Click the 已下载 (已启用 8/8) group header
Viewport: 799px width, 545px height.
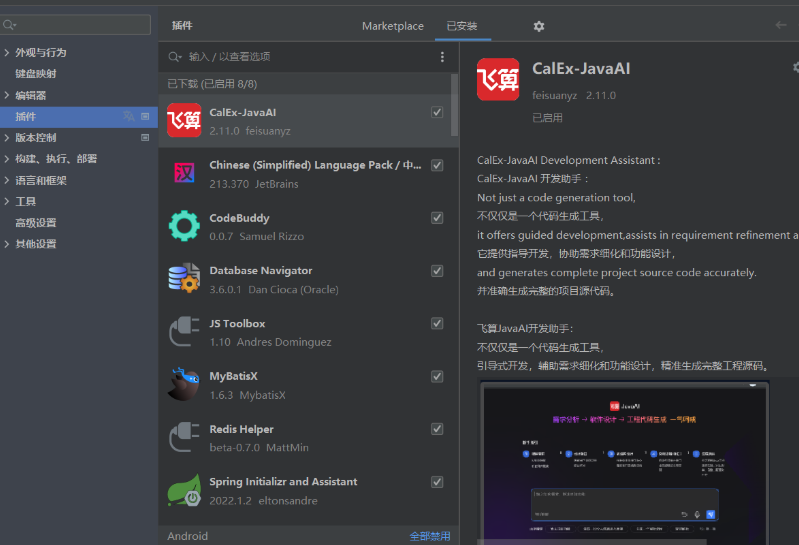[x=212, y=84]
